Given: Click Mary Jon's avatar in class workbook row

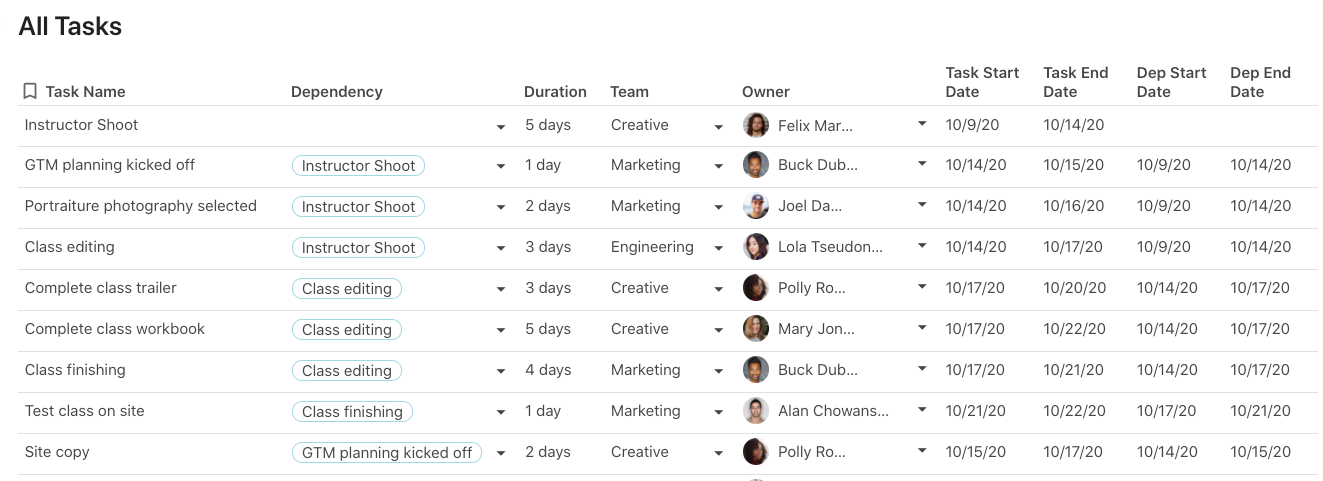Looking at the screenshot, I should (x=756, y=329).
